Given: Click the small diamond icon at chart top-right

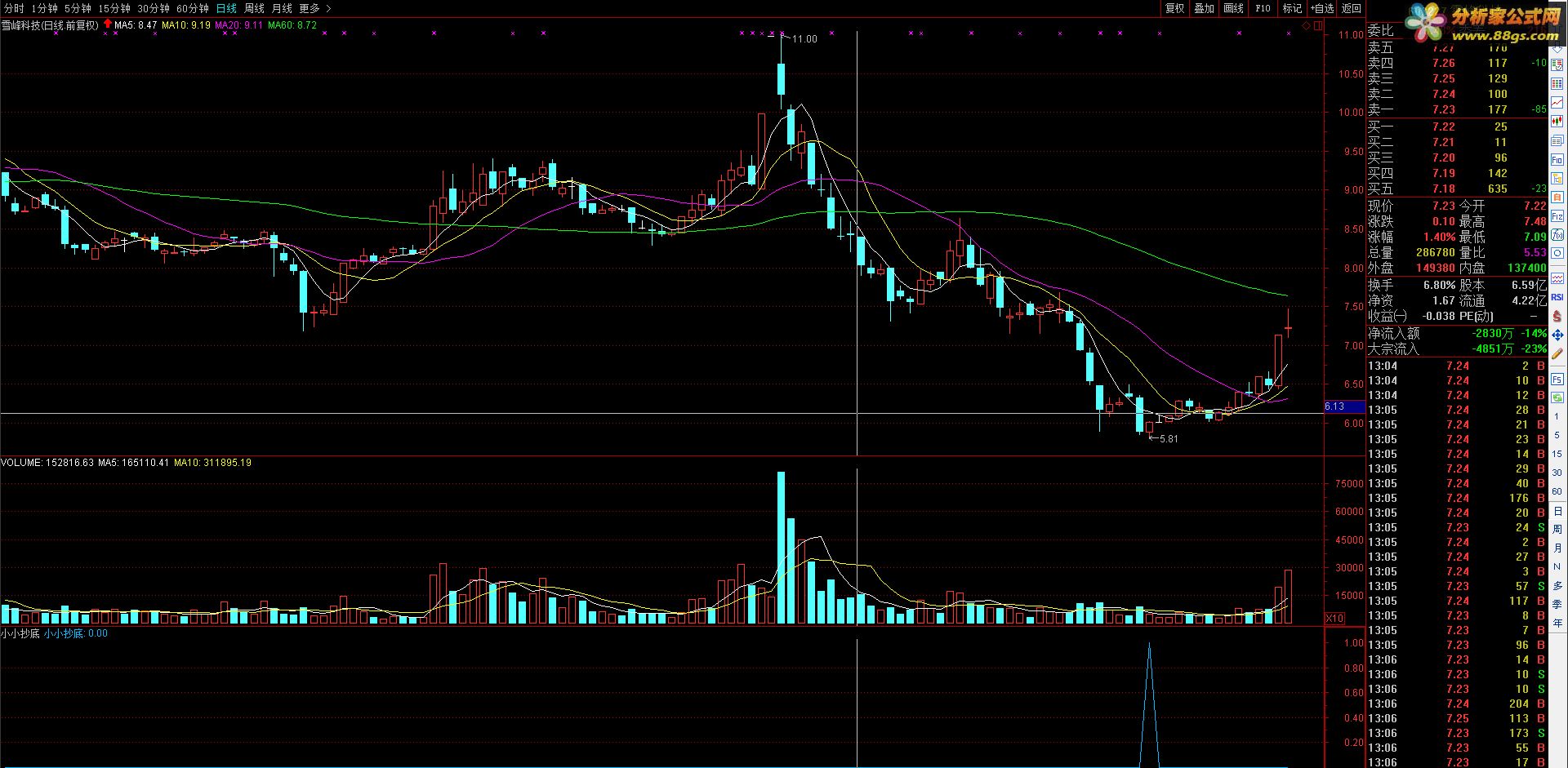Looking at the screenshot, I should (x=1306, y=26).
